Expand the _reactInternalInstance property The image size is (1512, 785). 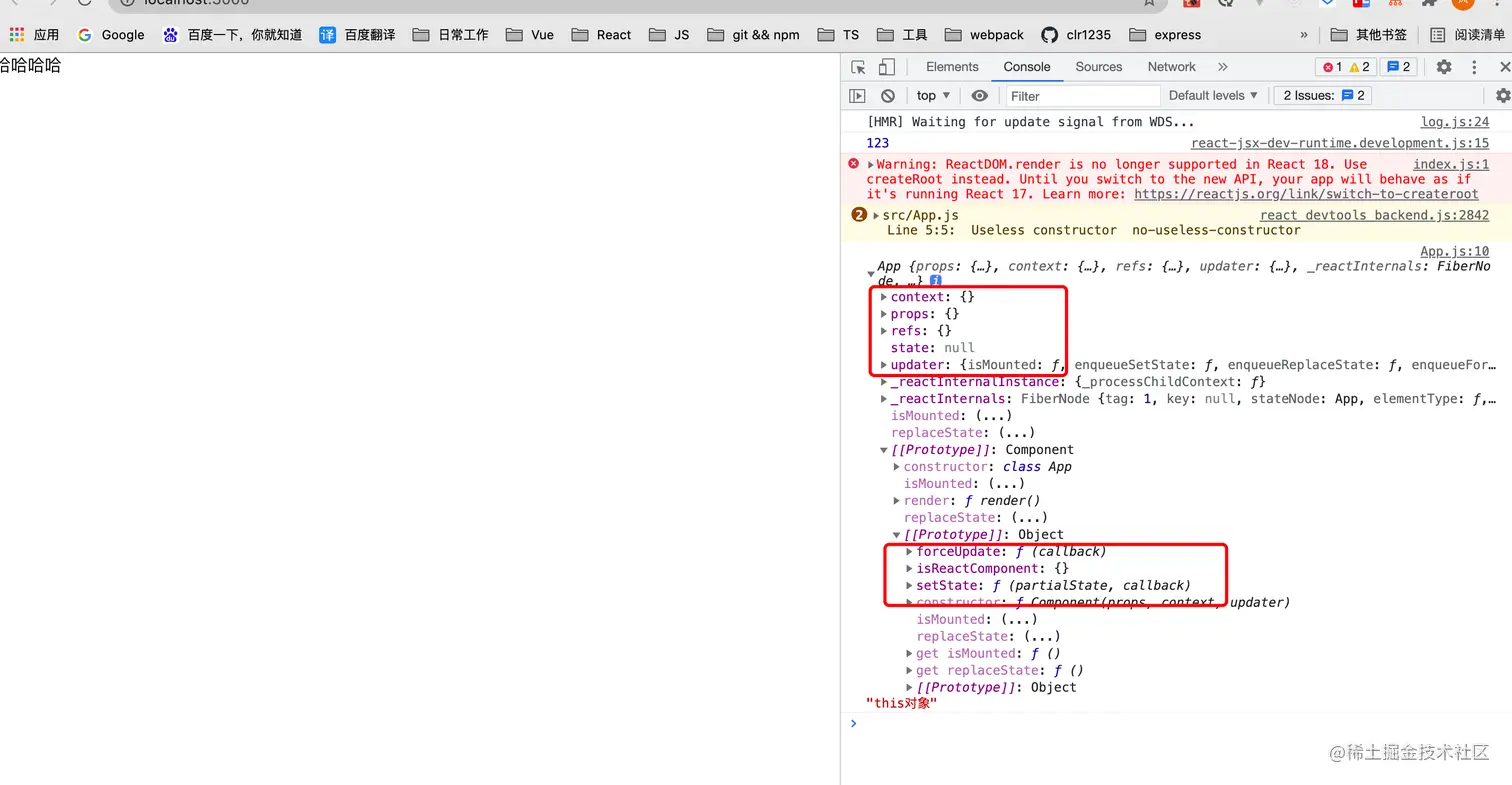884,382
